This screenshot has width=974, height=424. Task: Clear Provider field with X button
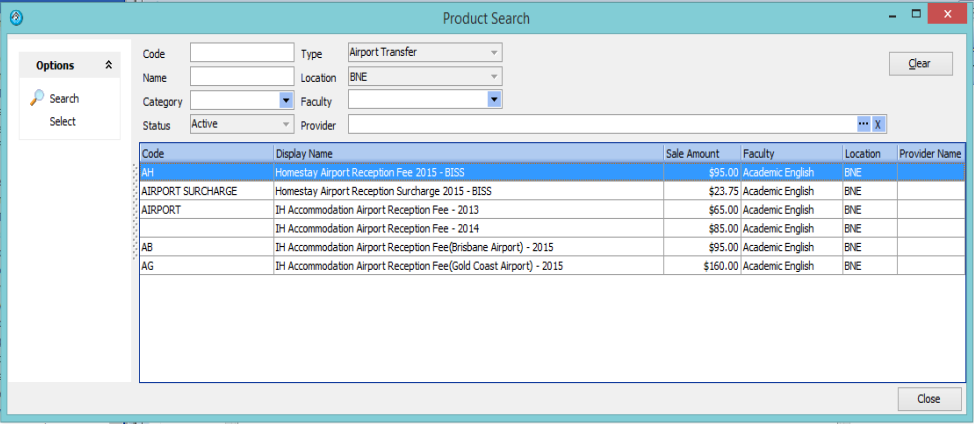tap(878, 124)
